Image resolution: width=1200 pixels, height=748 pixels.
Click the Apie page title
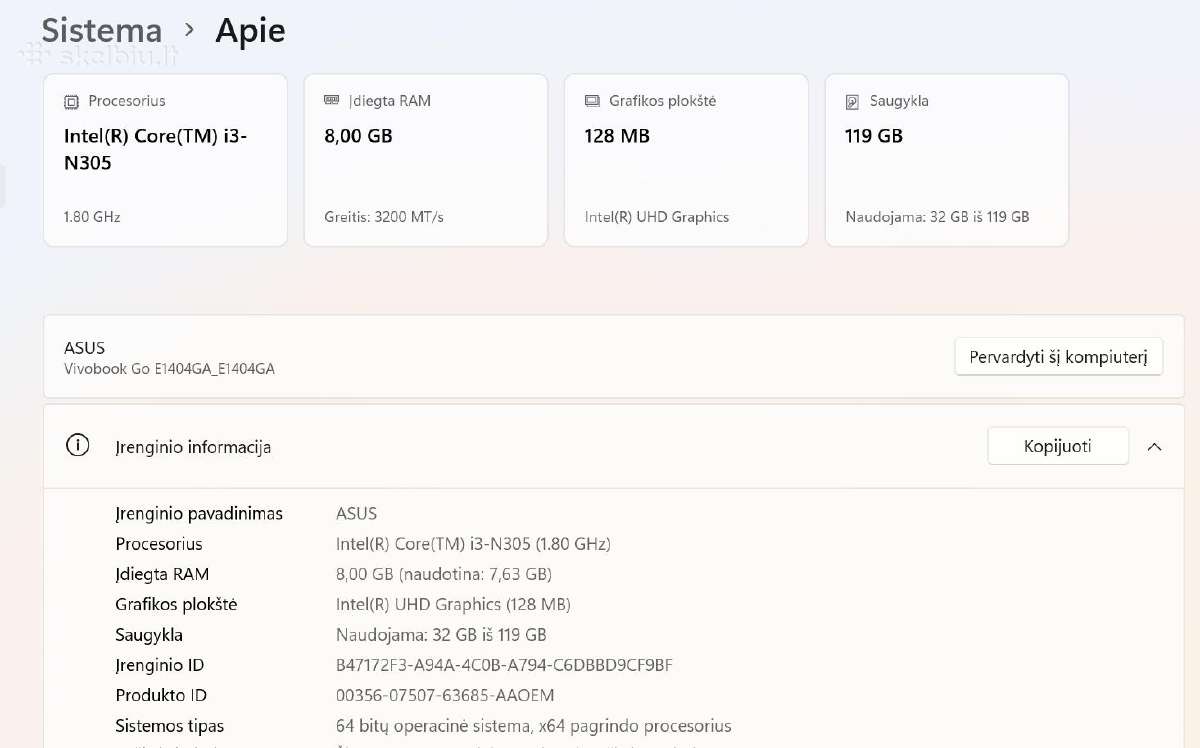click(x=250, y=31)
